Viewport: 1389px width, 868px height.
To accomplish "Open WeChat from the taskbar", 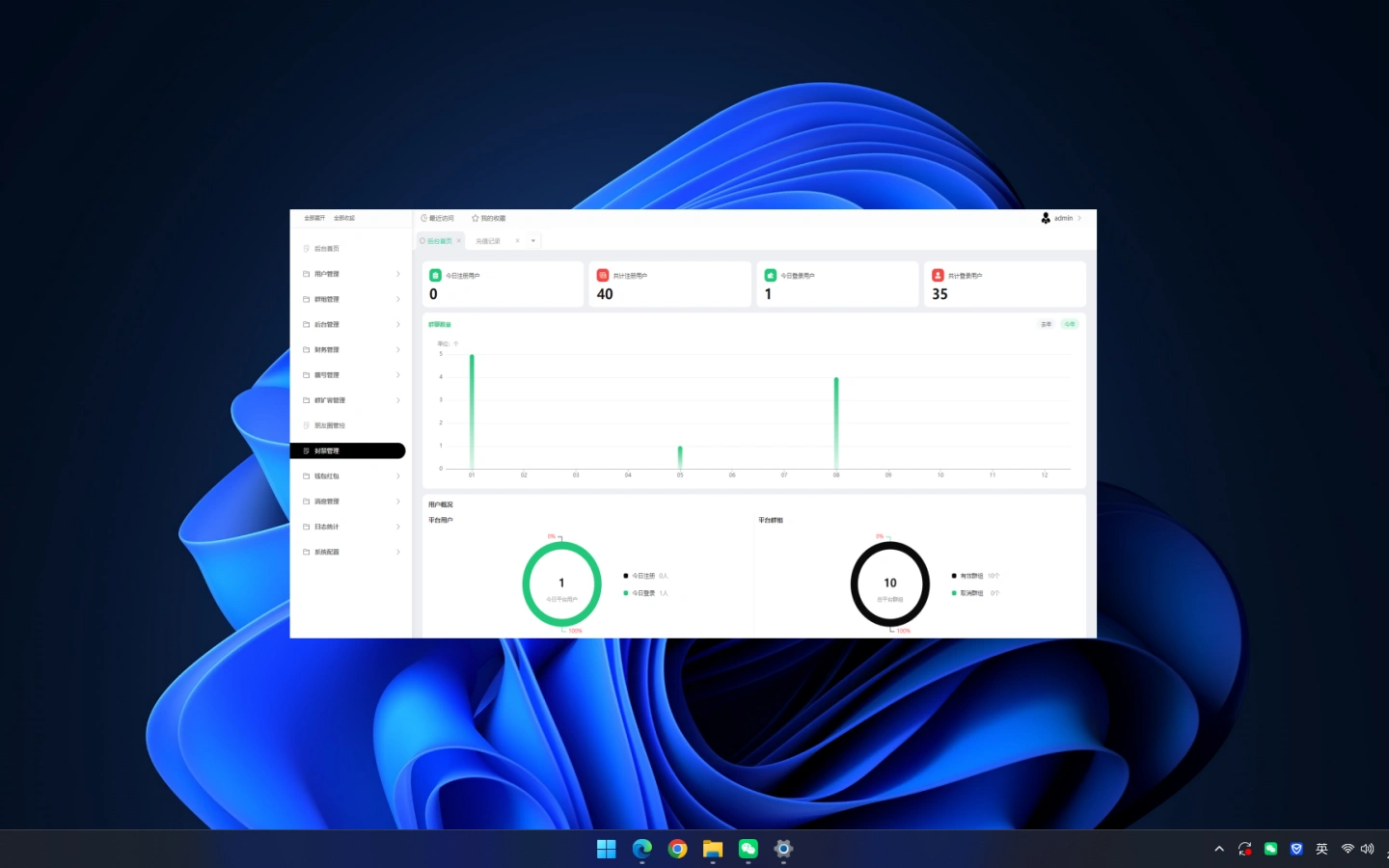I will [749, 849].
